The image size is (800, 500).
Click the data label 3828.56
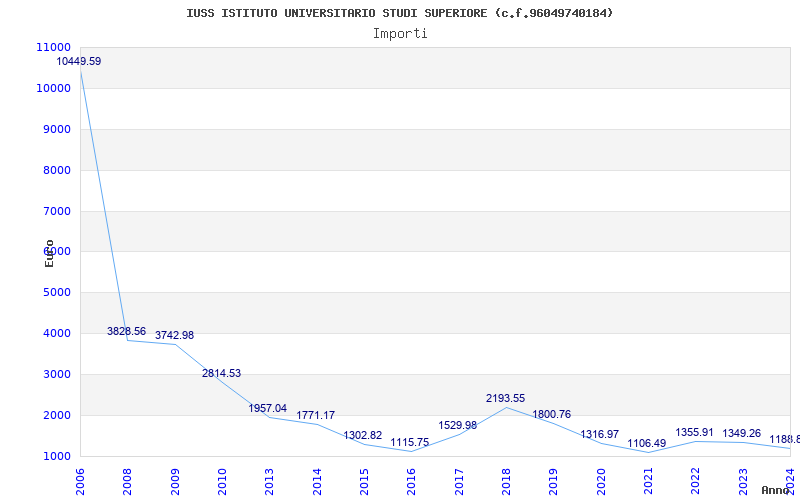pos(127,331)
